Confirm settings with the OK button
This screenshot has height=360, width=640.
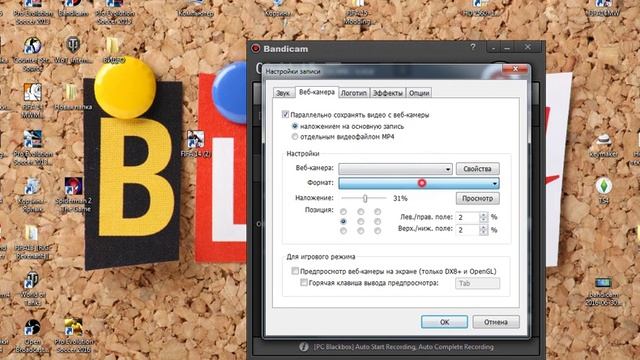point(444,322)
